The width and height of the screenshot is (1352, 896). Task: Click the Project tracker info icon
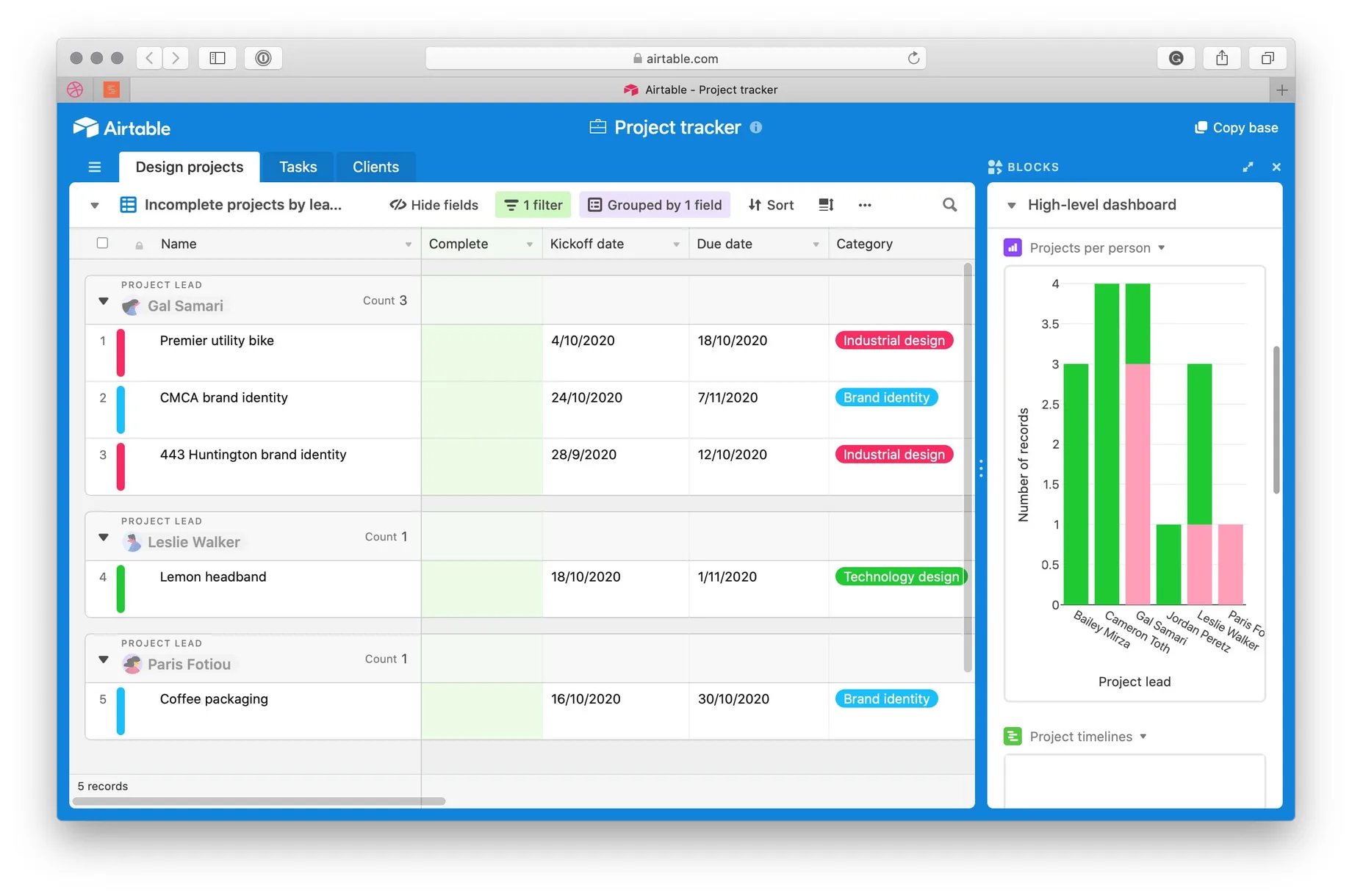point(756,128)
